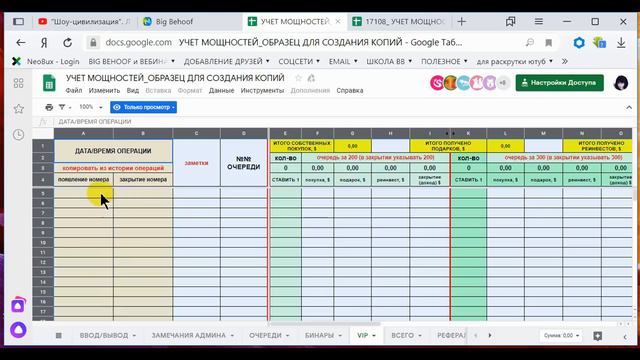Expand the ПОЛЕЗНОЕ bookmarks folder

point(444,61)
